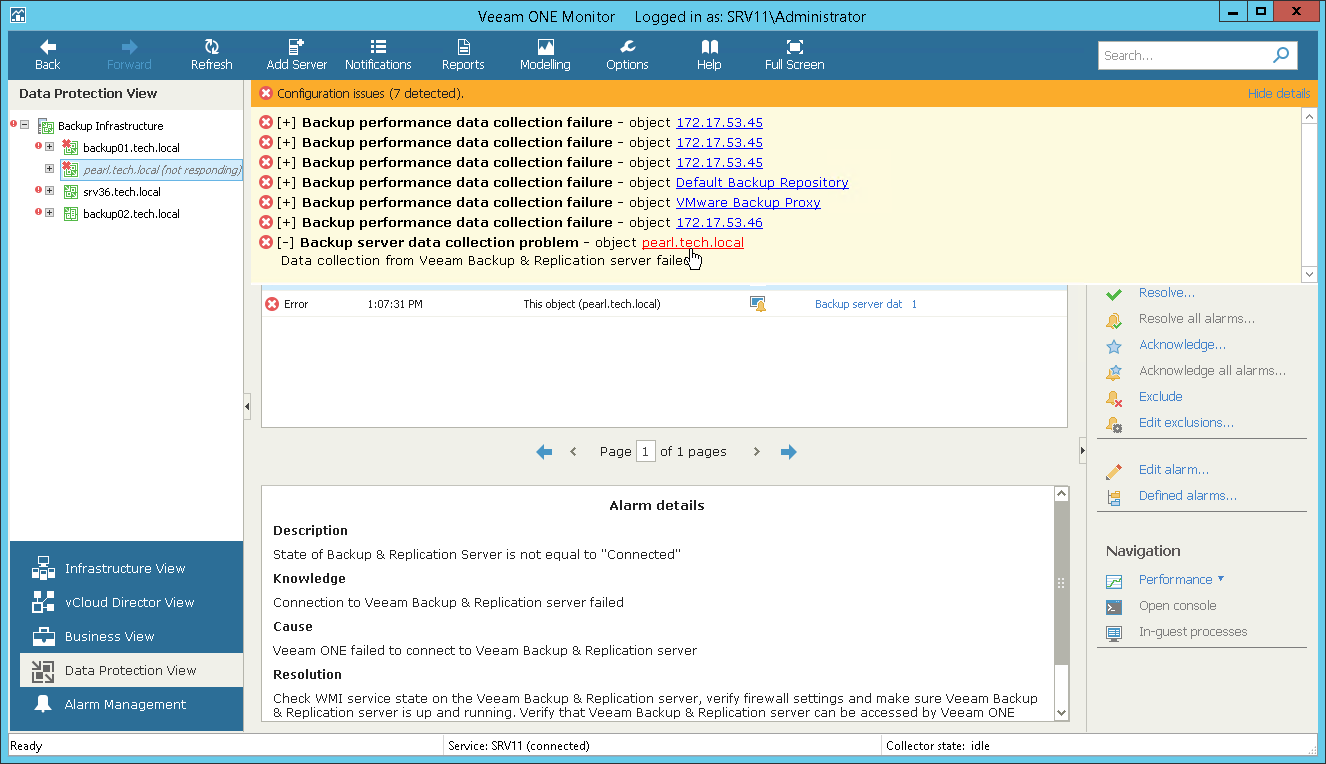Expand the backup01.tech.local tree node

point(49,147)
